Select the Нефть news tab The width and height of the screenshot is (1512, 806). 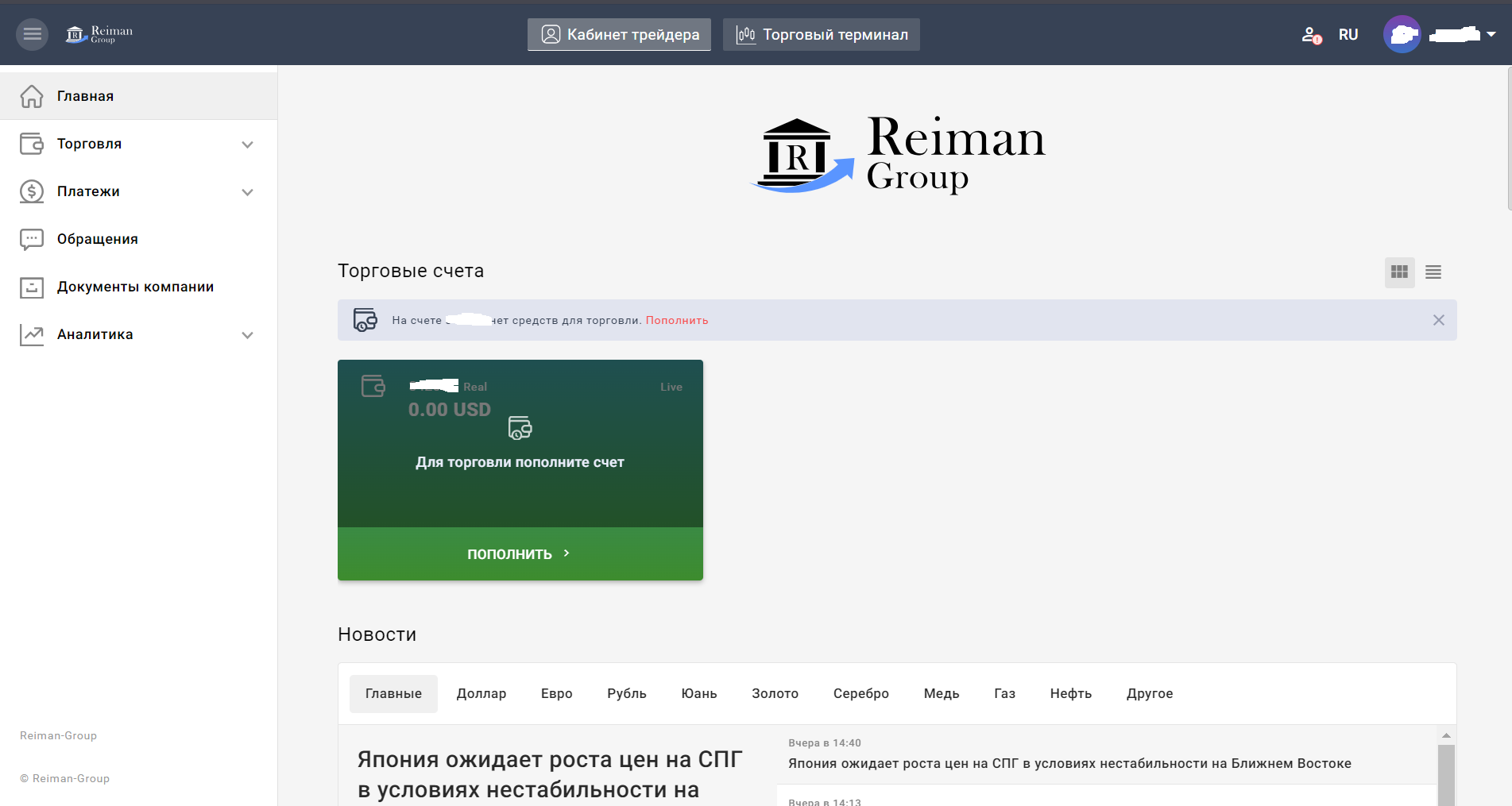click(x=1071, y=694)
